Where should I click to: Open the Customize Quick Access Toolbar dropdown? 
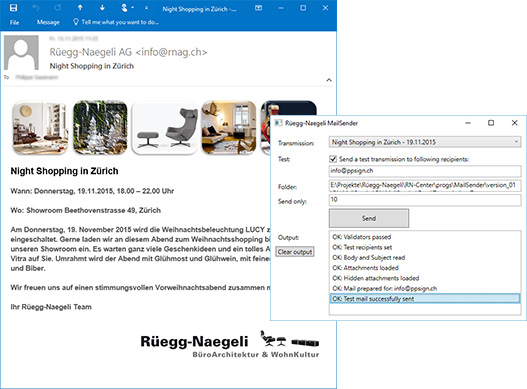point(146,8)
